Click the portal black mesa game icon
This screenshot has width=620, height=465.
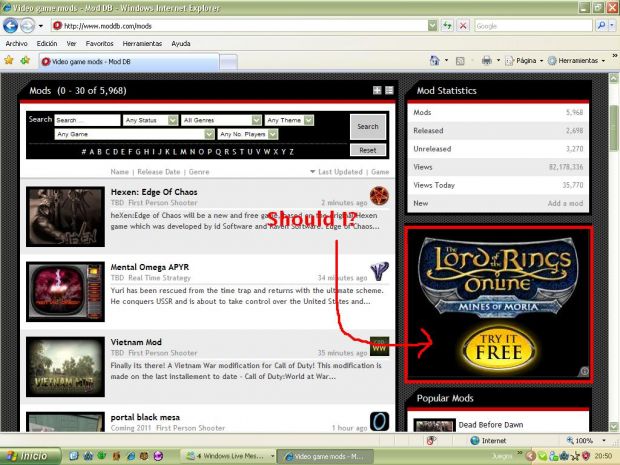tap(379, 422)
